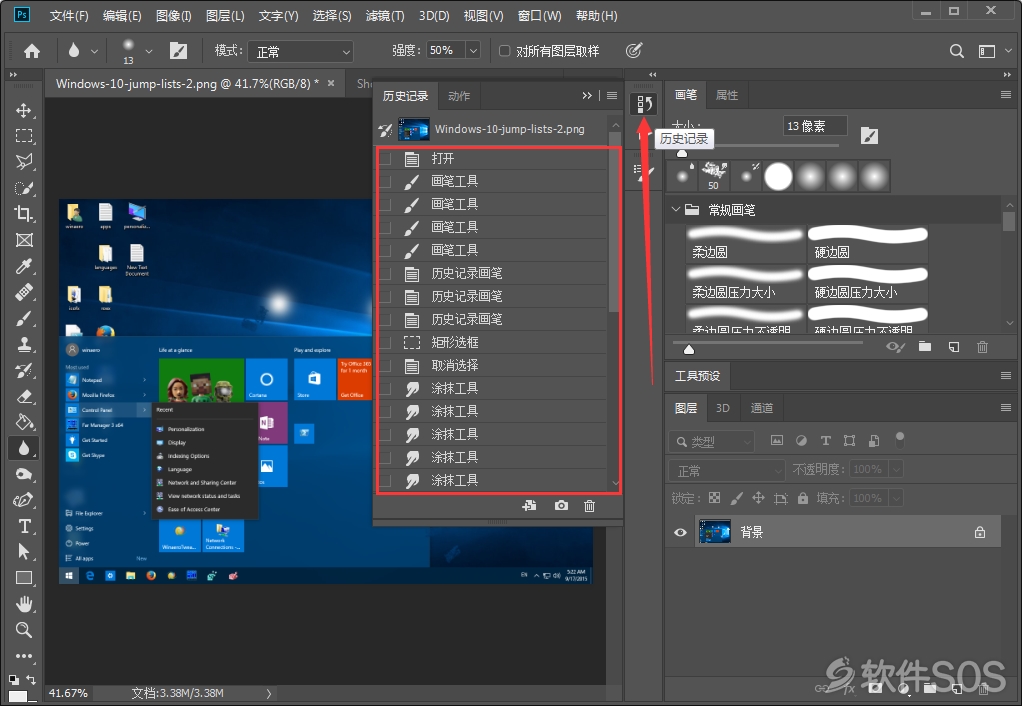This screenshot has height=706, width=1022.
Task: Open the 模式 blend mode dropdown
Action: (300, 51)
